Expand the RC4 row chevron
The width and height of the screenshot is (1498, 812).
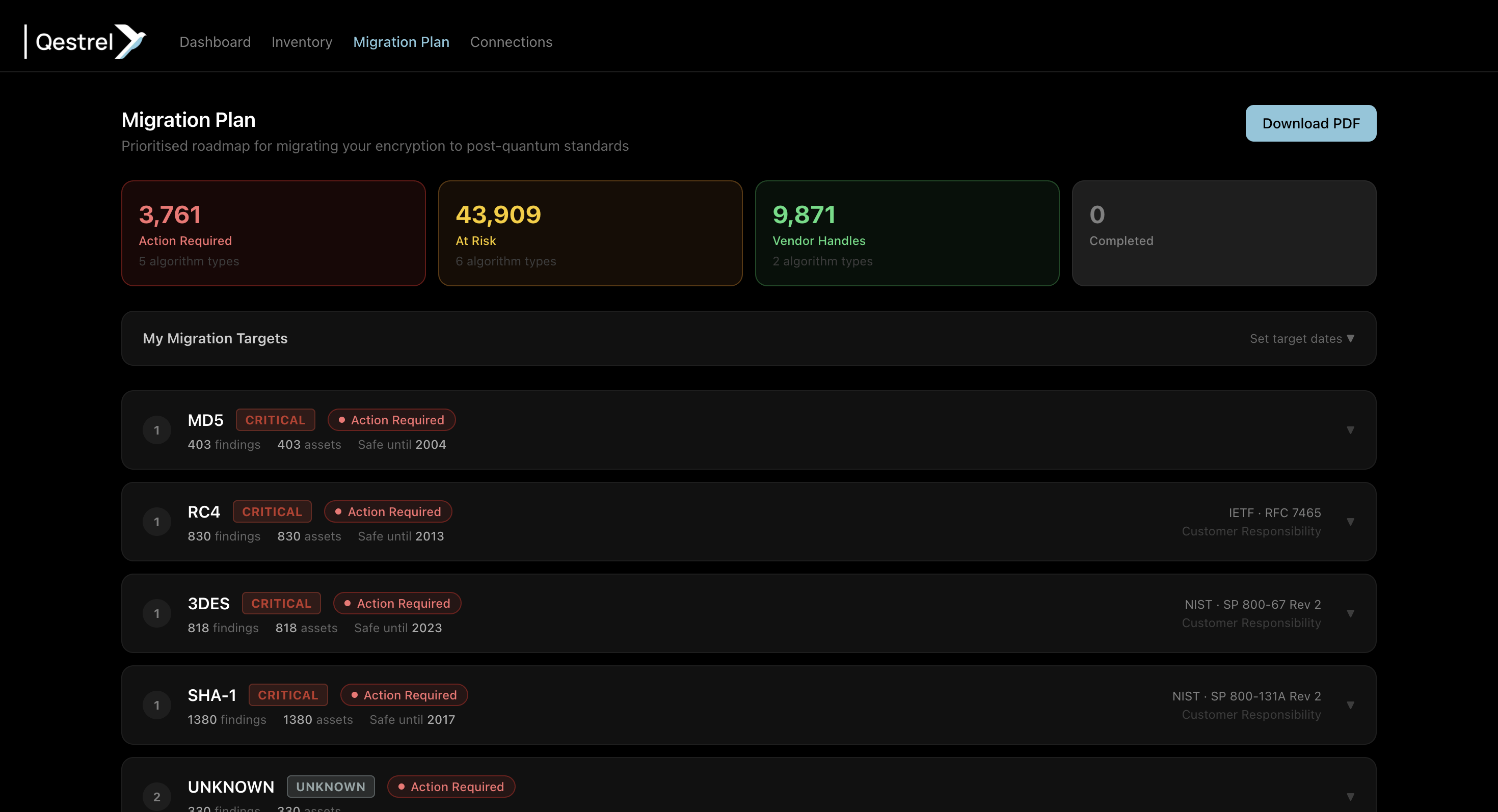1350,521
